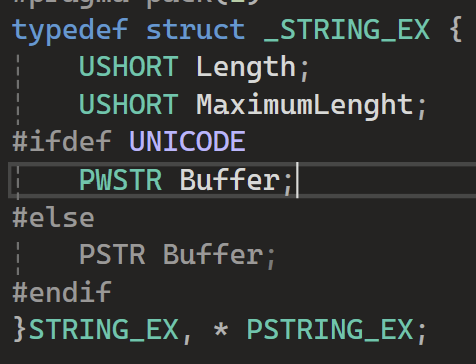The height and width of the screenshot is (364, 476).
Task: Click the _STRING_EX struct name
Action: pos(347,31)
